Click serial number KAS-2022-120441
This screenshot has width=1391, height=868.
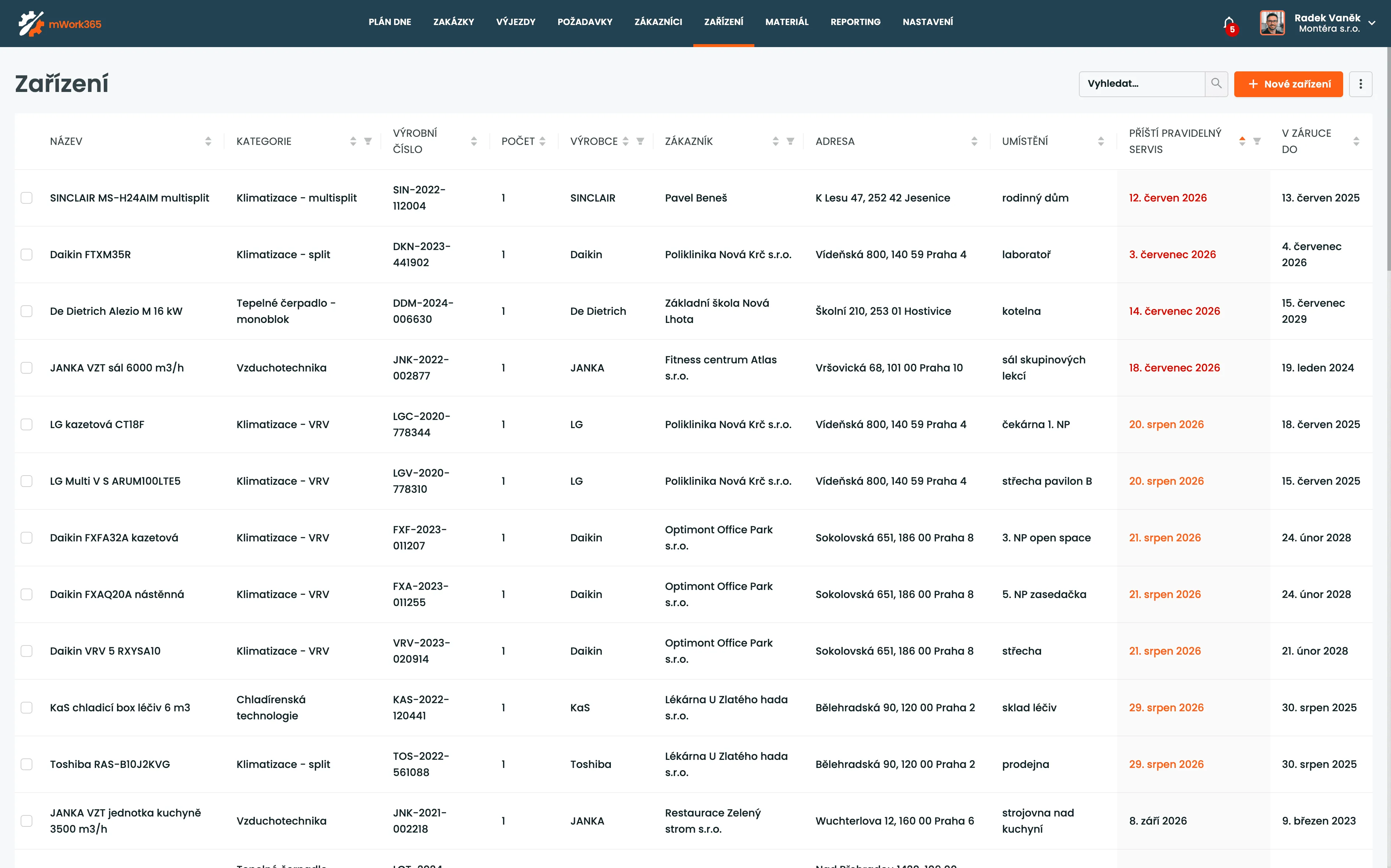click(x=421, y=708)
